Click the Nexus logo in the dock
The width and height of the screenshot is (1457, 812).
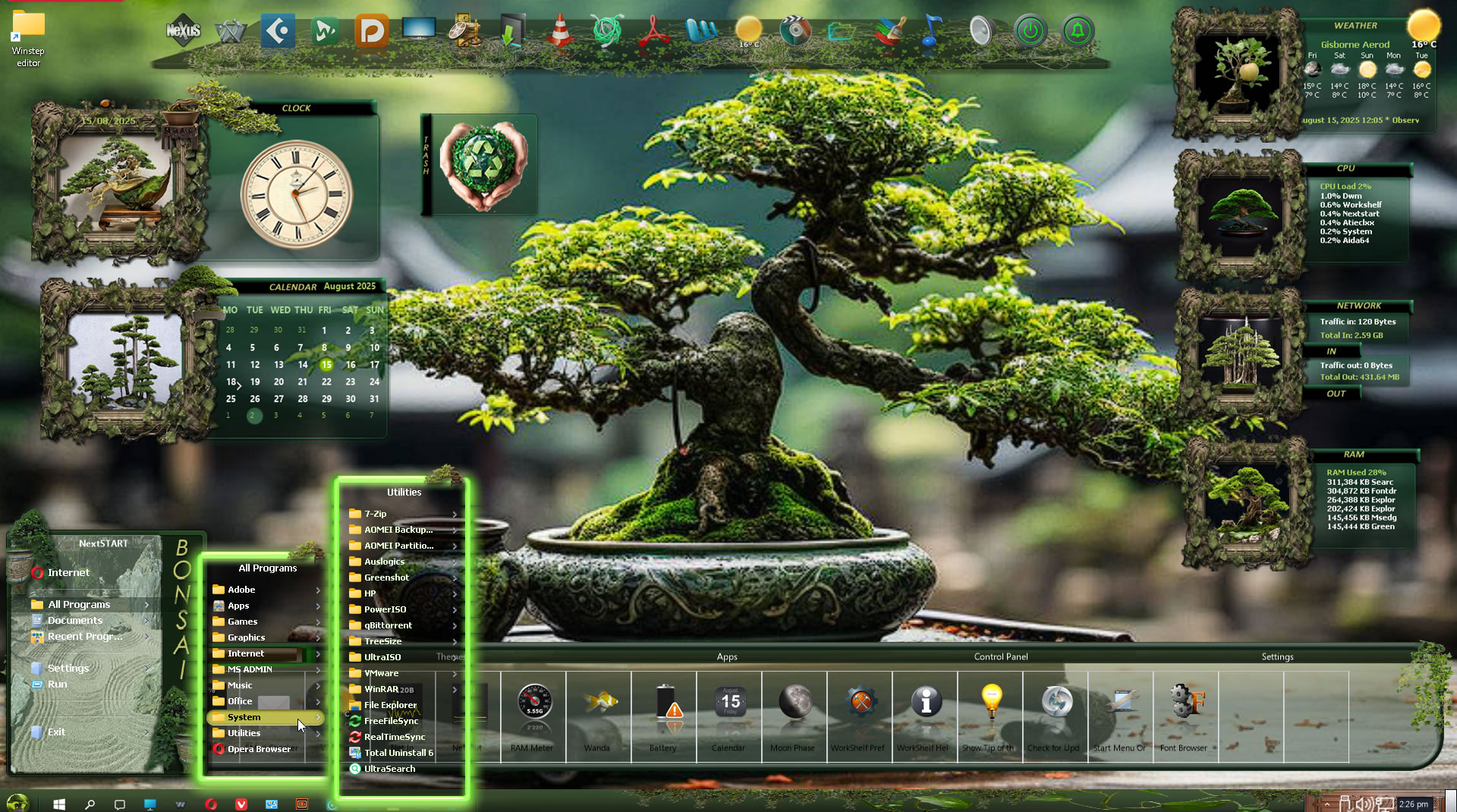pyautogui.click(x=183, y=30)
